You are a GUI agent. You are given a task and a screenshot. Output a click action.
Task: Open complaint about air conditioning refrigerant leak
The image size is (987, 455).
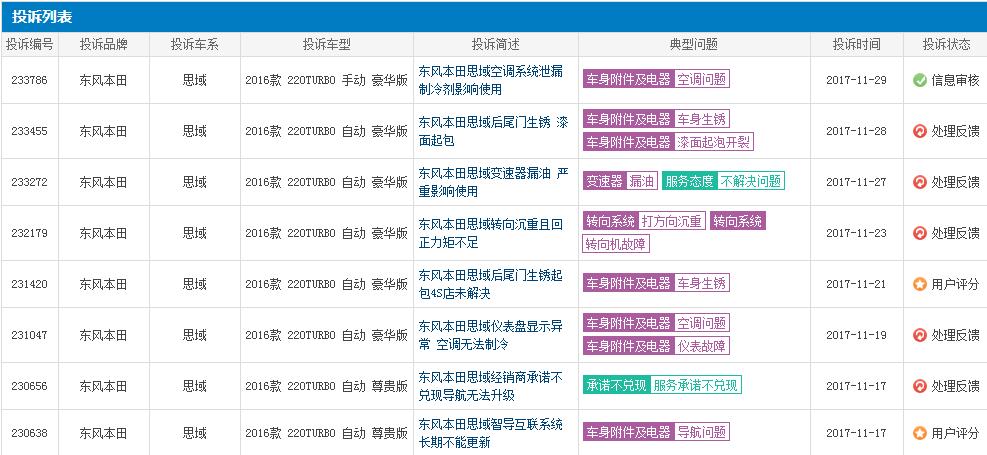coord(490,80)
